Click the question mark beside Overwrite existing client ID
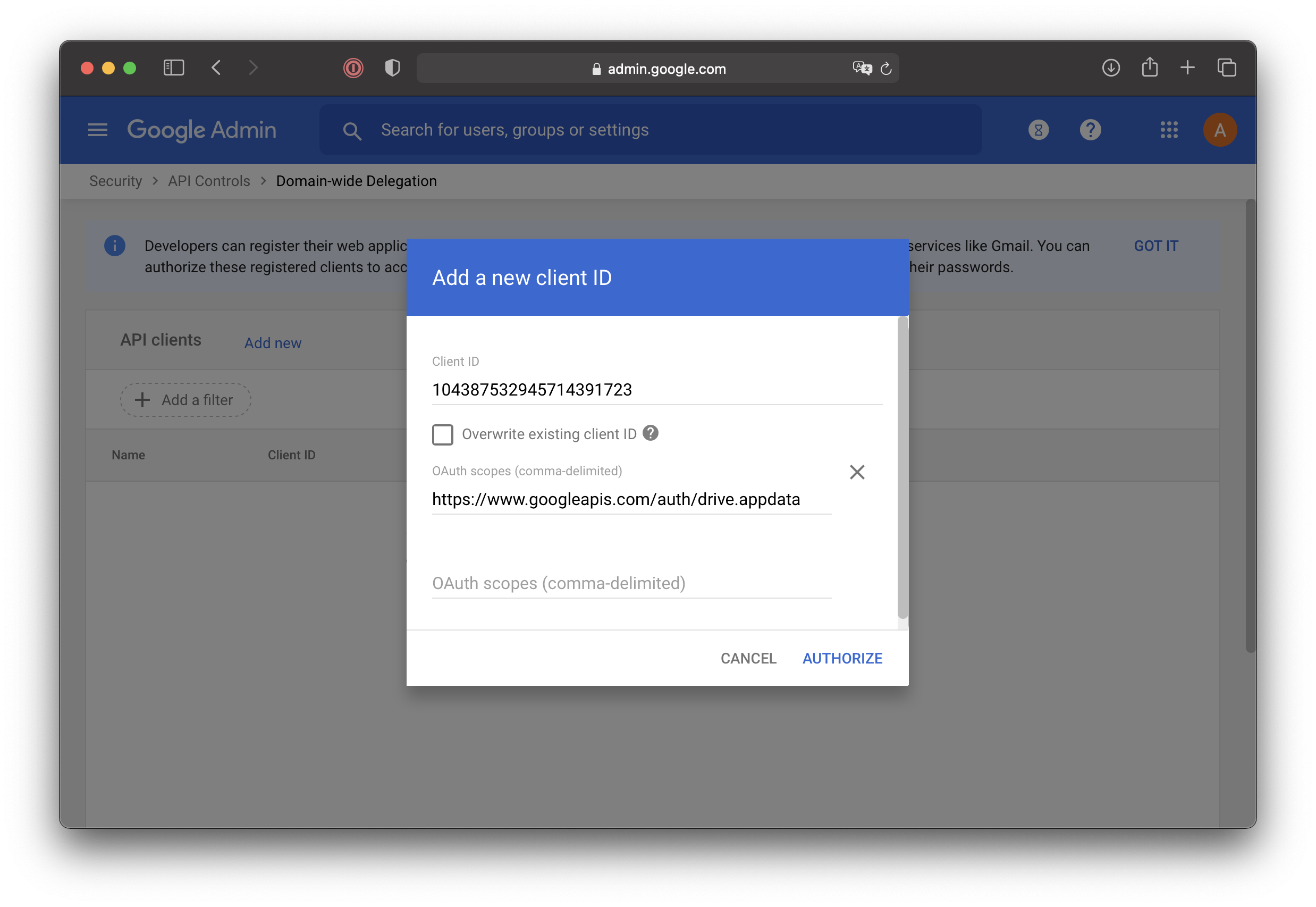The height and width of the screenshot is (907, 1316). [x=651, y=433]
